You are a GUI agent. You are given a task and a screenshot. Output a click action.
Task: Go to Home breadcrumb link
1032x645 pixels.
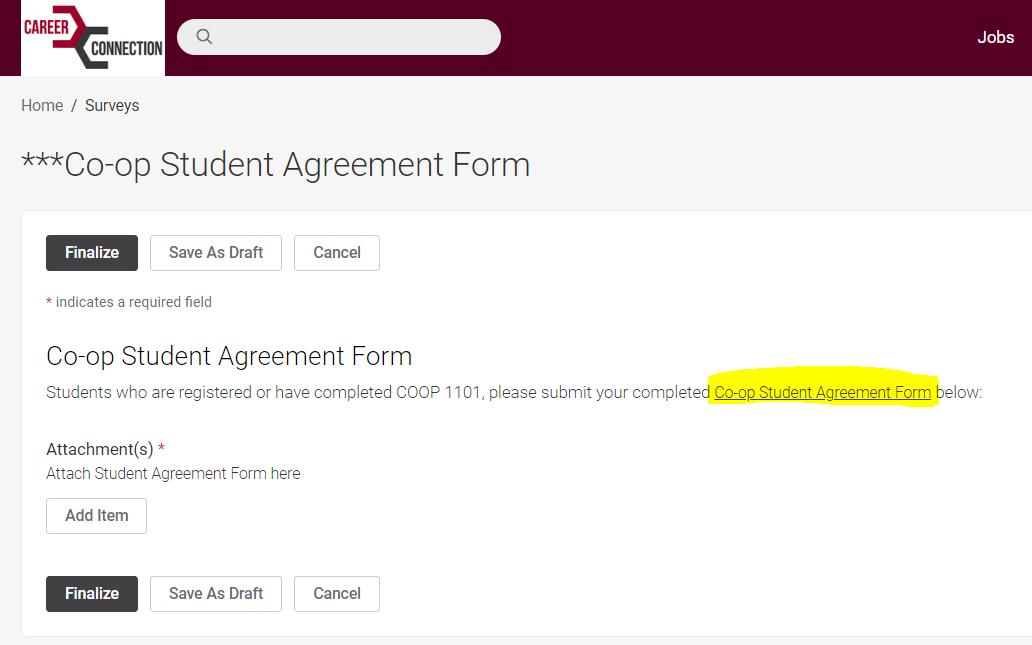coord(42,105)
